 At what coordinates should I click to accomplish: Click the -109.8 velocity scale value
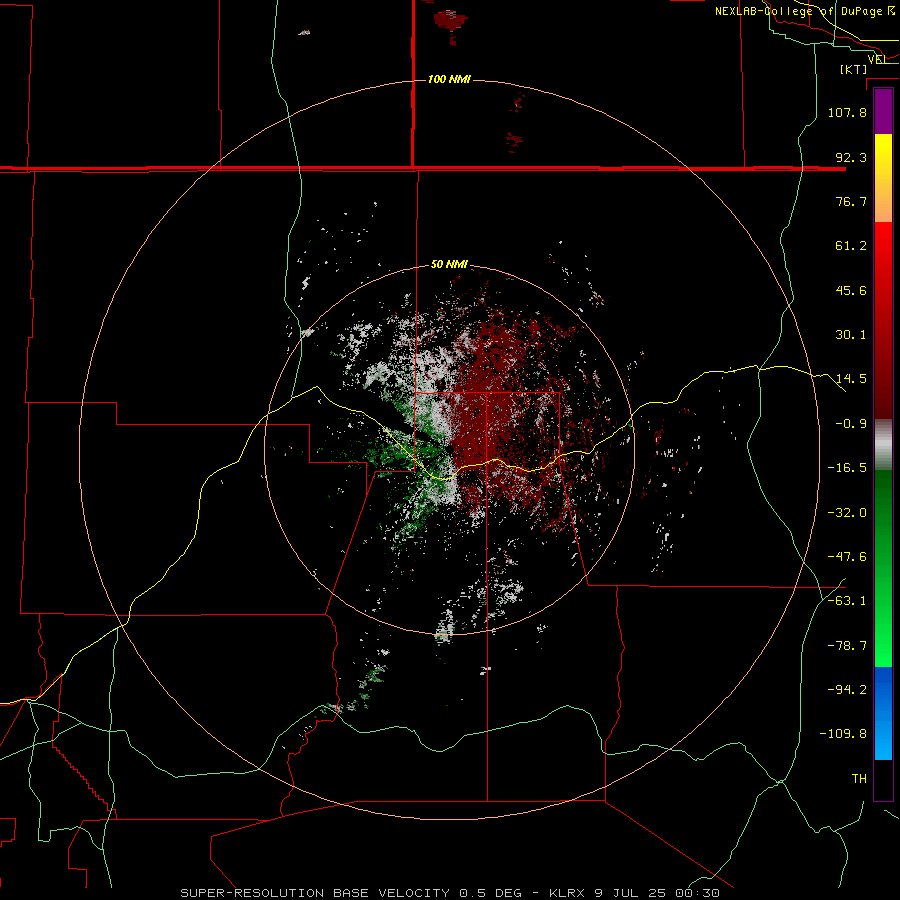843,734
